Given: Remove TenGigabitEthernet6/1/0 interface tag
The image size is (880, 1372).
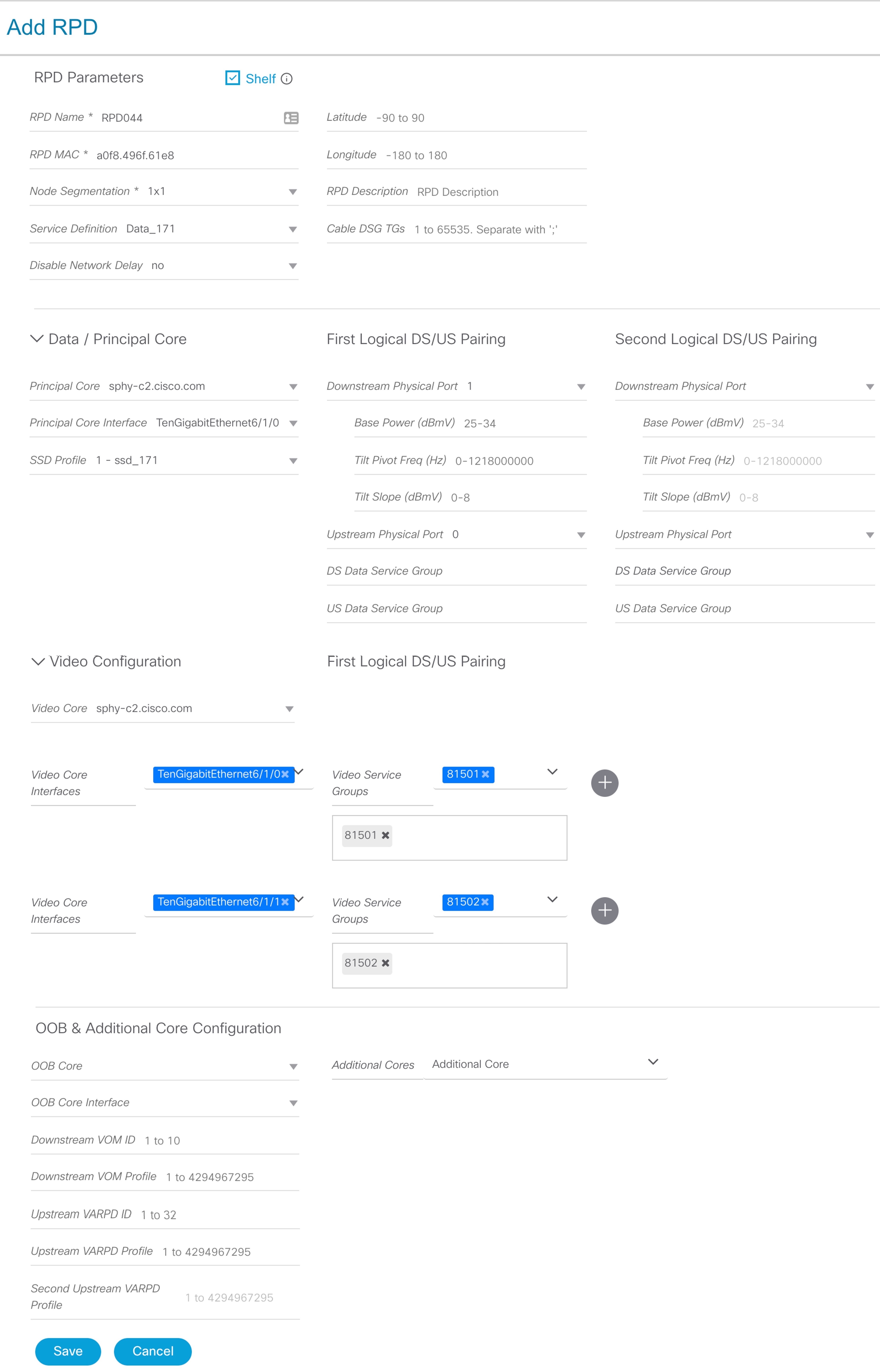Looking at the screenshot, I should (x=285, y=774).
